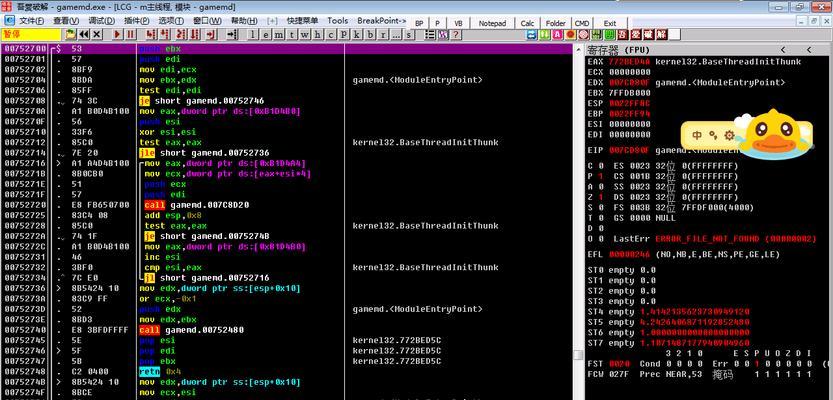Click the red circle plugin icon

571,35
